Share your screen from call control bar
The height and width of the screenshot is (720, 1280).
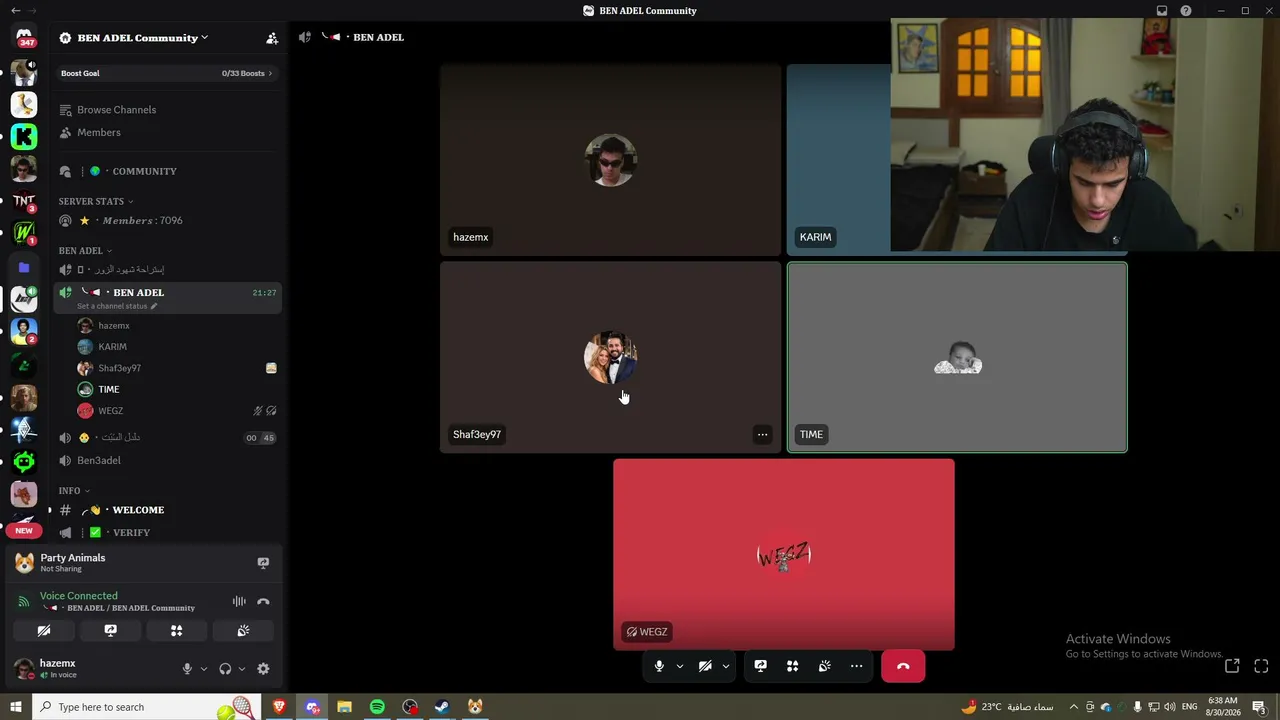761,666
